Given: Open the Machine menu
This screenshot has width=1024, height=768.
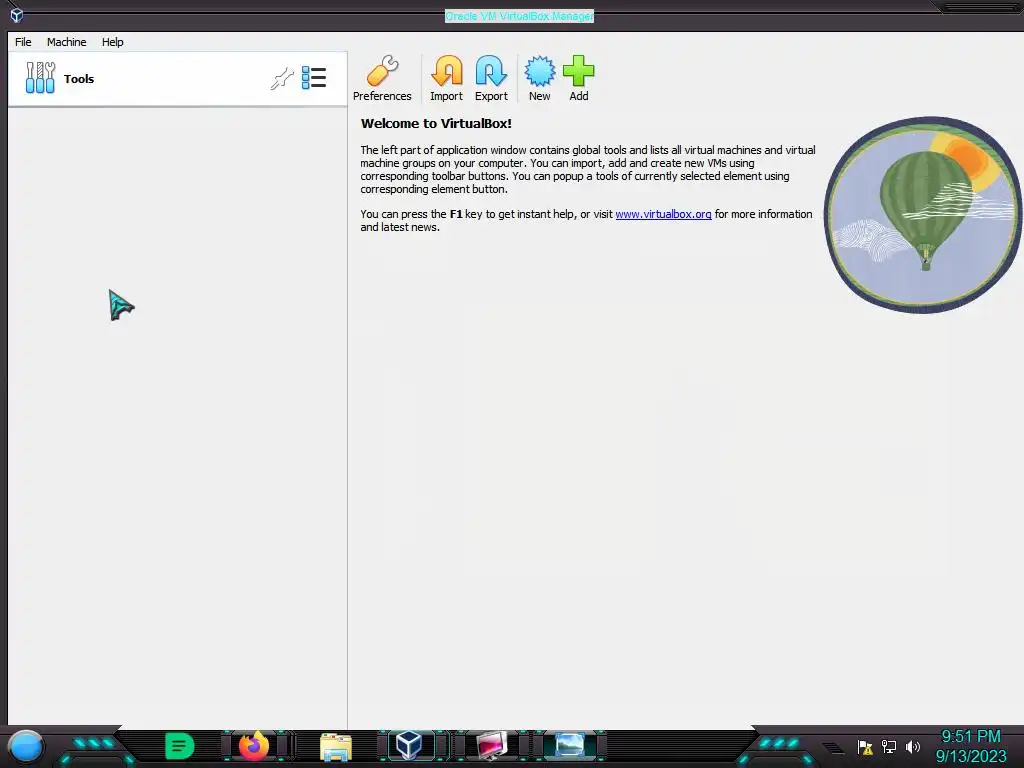Looking at the screenshot, I should pyautogui.click(x=67, y=42).
